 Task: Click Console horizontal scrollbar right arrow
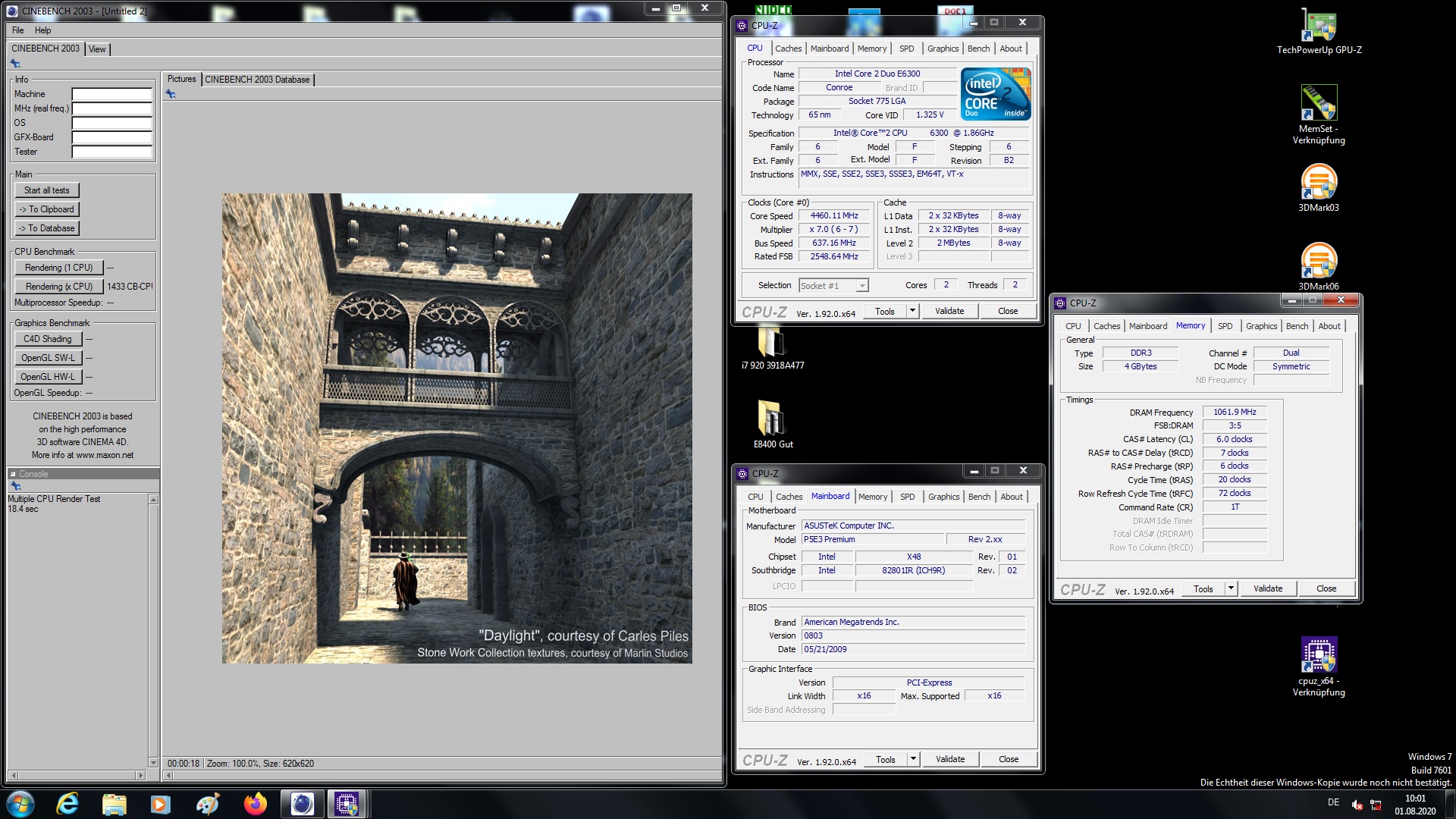[140, 775]
